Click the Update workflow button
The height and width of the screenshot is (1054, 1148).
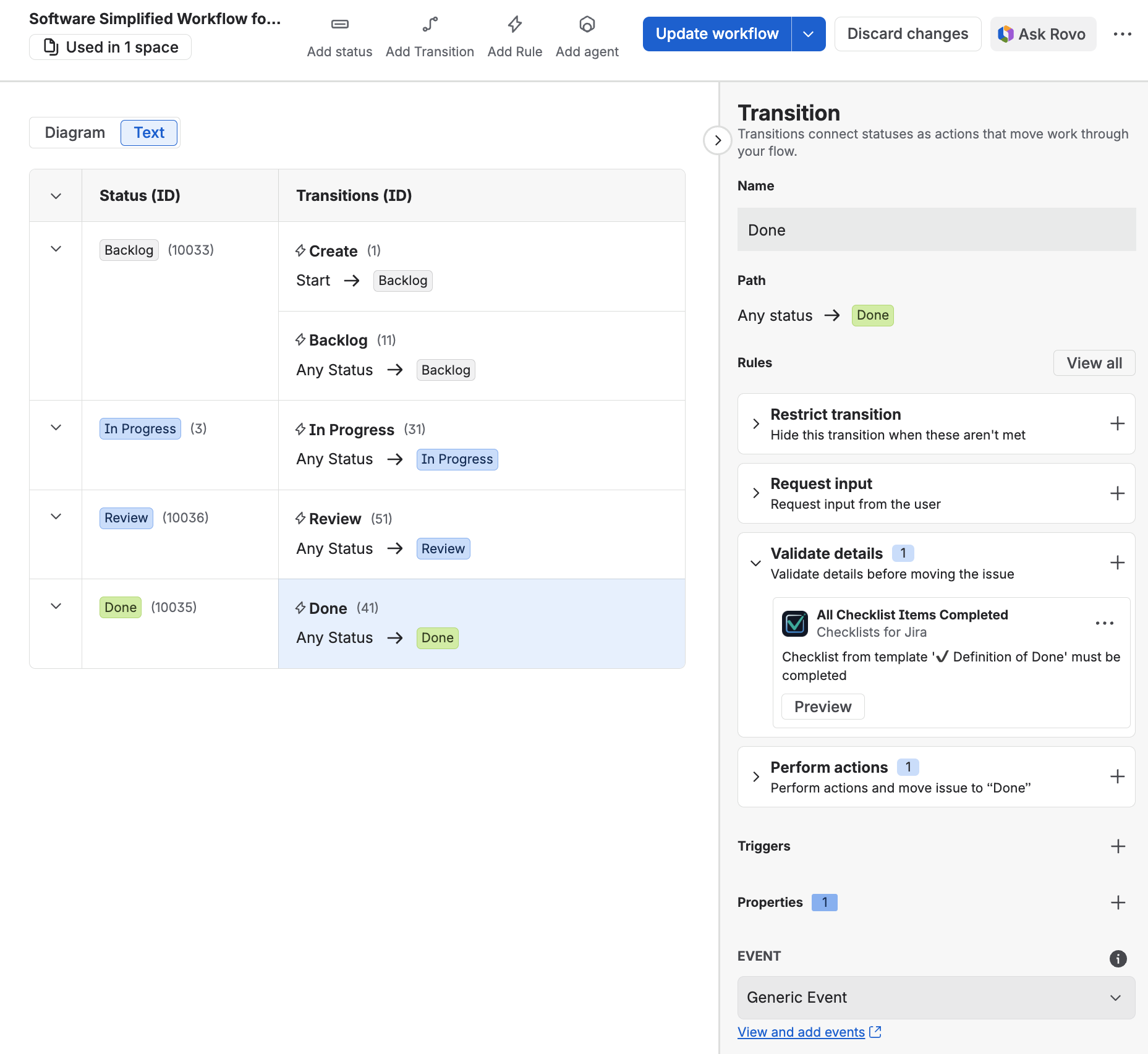click(716, 34)
